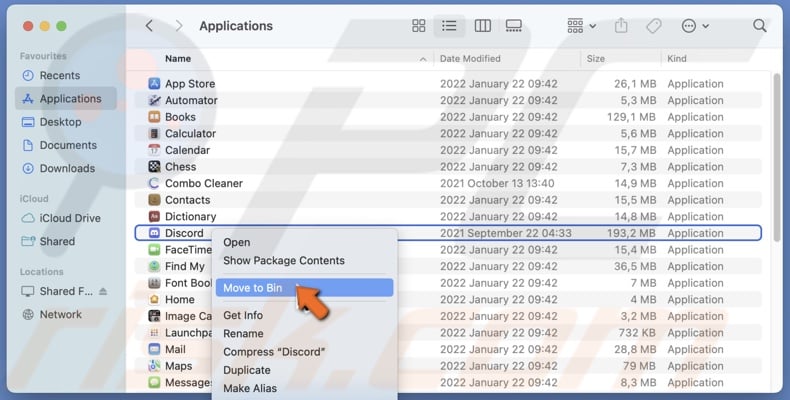Click the Search magnifier icon
The image size is (790, 400).
tap(760, 26)
